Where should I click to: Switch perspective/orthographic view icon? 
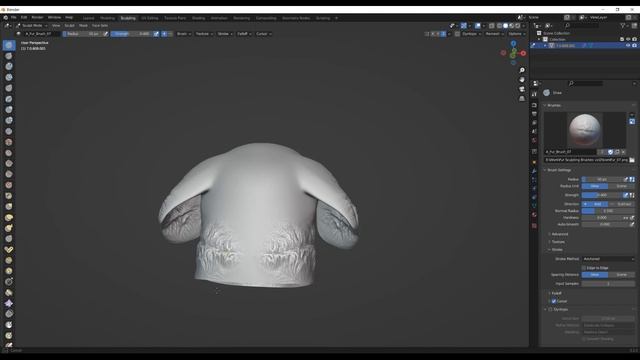(522, 98)
